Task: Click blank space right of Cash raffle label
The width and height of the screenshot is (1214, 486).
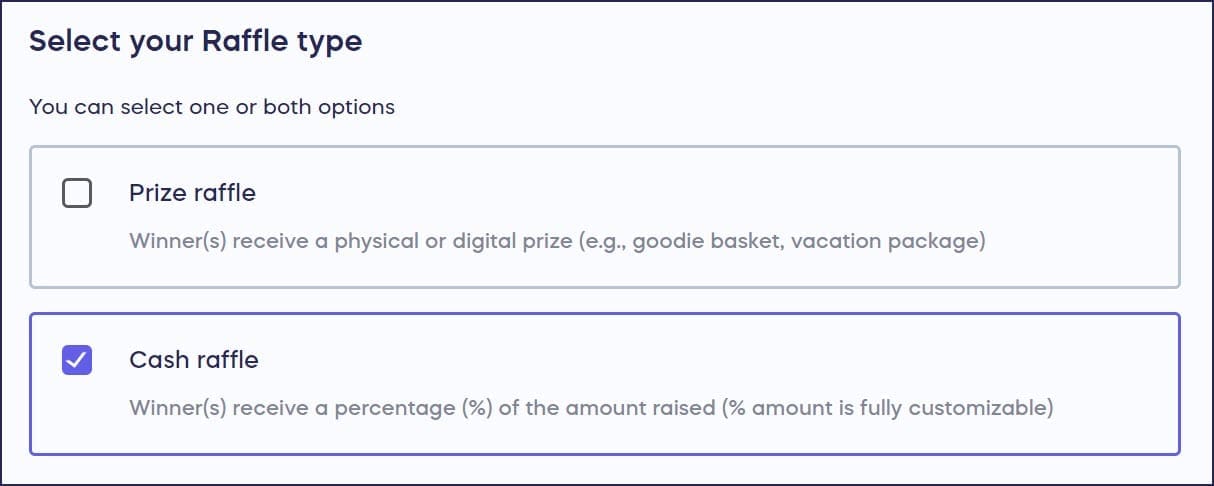Action: tap(700, 360)
